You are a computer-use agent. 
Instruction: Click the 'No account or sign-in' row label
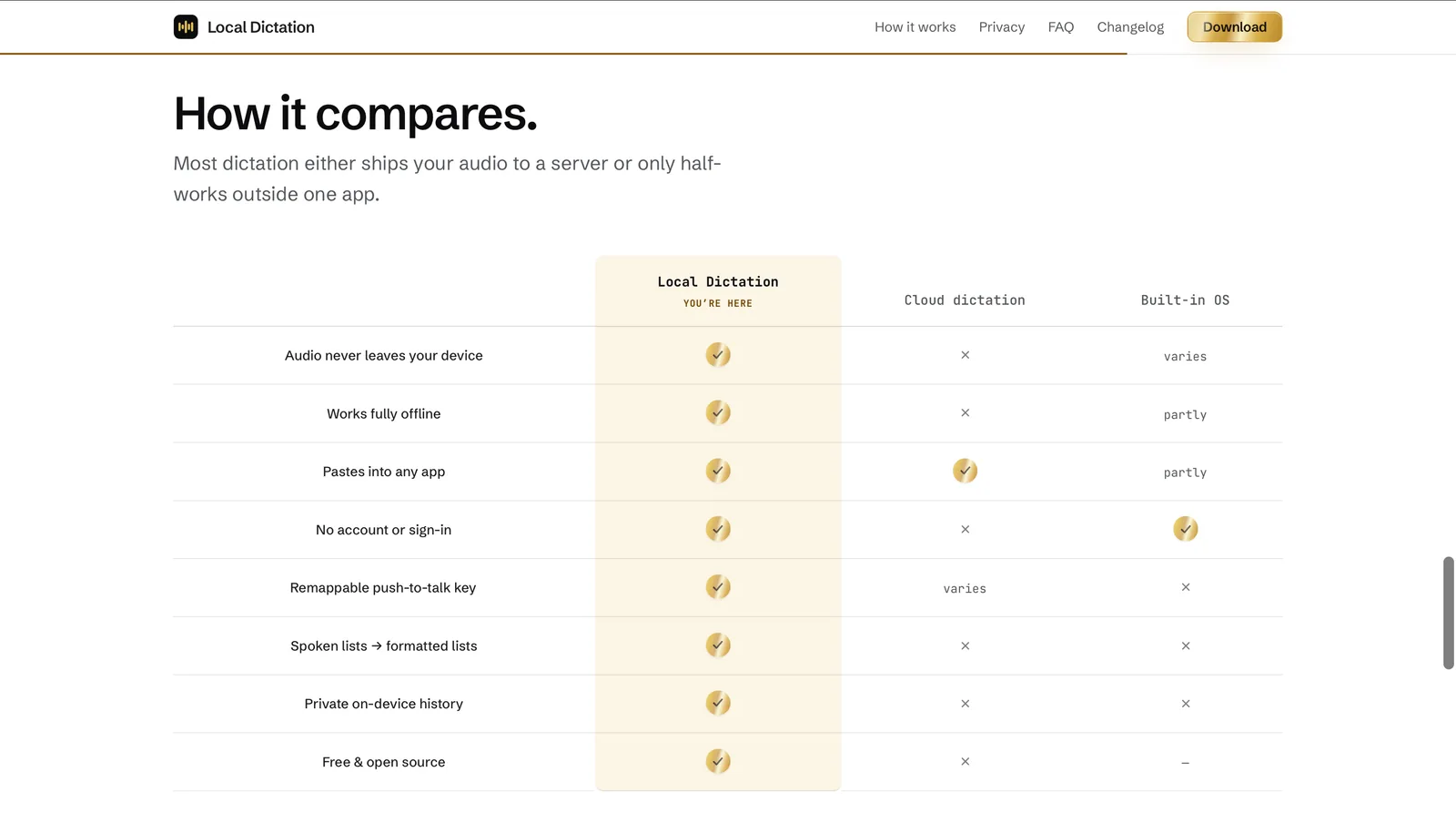(384, 530)
